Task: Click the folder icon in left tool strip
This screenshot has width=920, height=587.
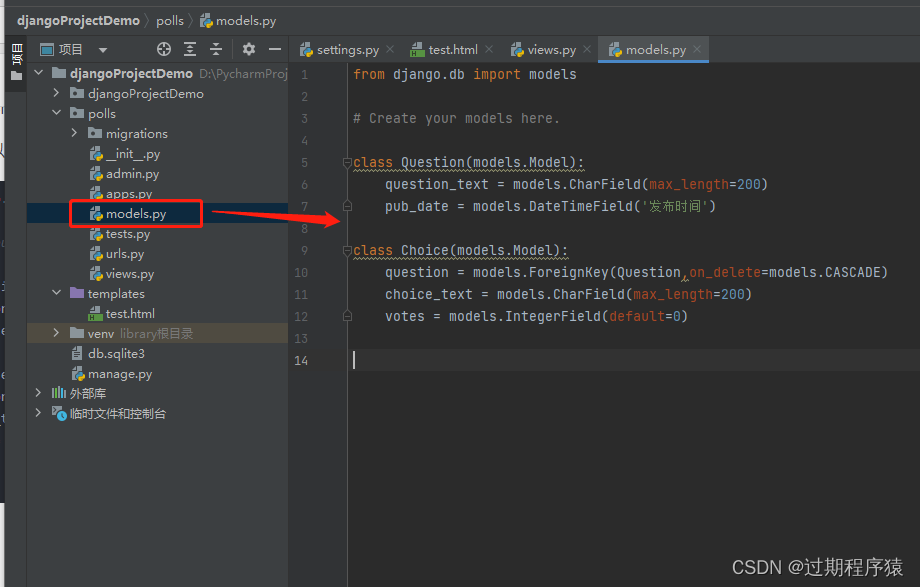Action: (16, 76)
